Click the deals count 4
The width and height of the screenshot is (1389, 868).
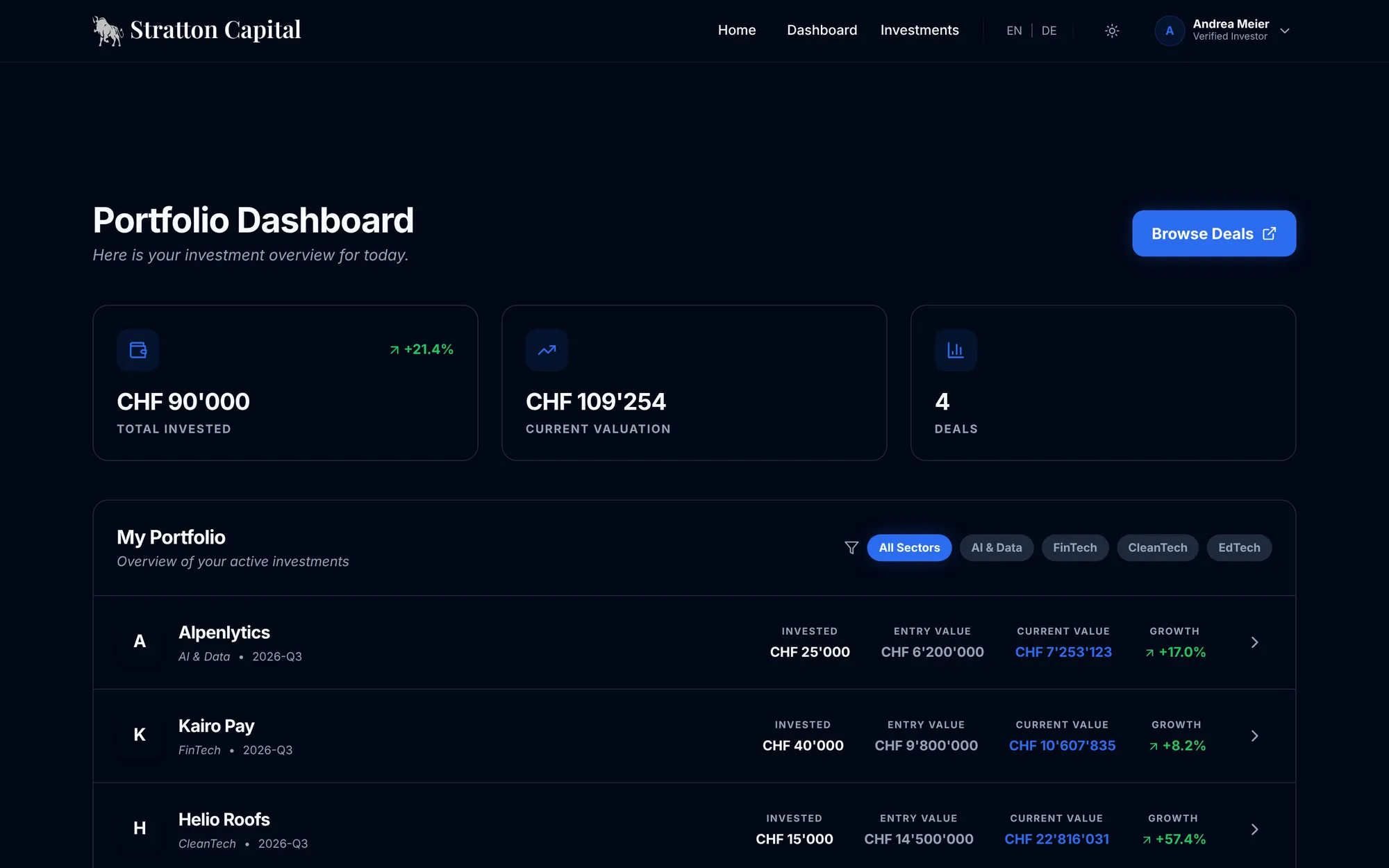942,401
